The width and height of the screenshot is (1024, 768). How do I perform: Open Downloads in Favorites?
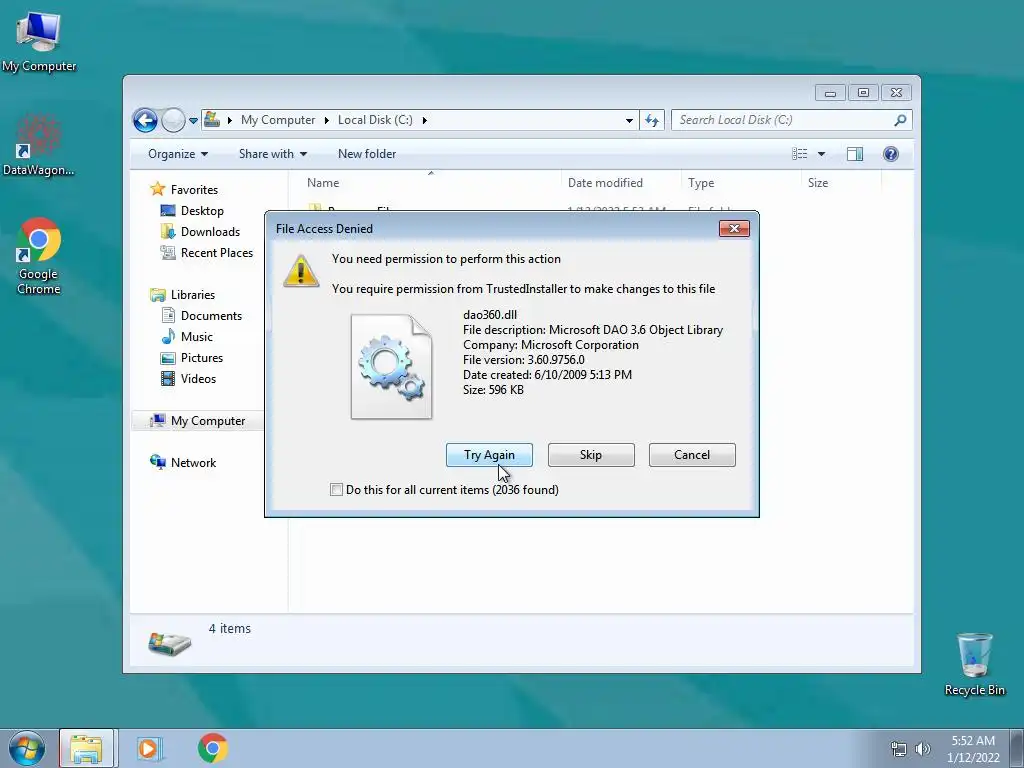[x=210, y=232]
